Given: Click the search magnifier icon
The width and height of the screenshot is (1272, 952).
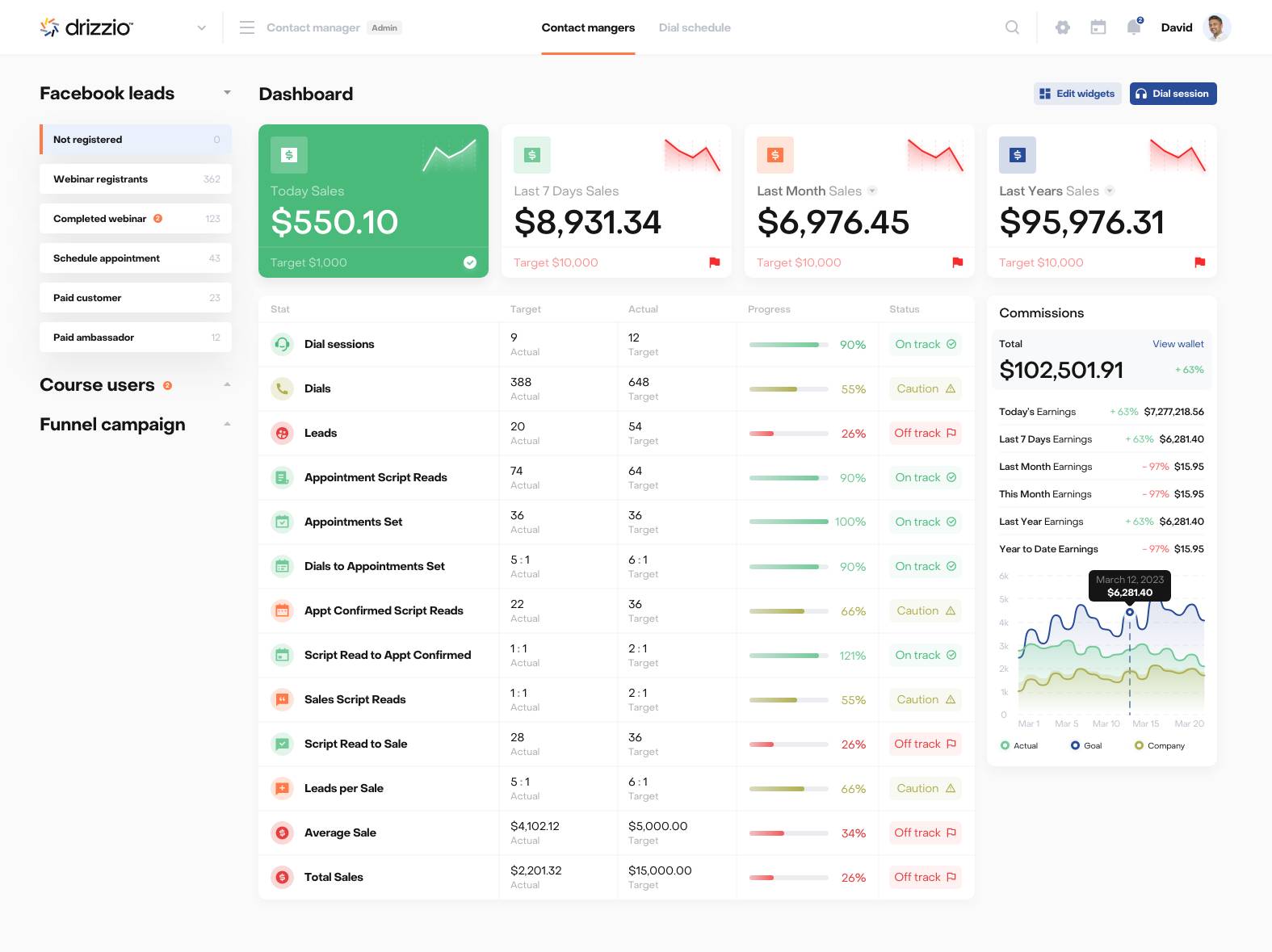Looking at the screenshot, I should pyautogui.click(x=1012, y=27).
